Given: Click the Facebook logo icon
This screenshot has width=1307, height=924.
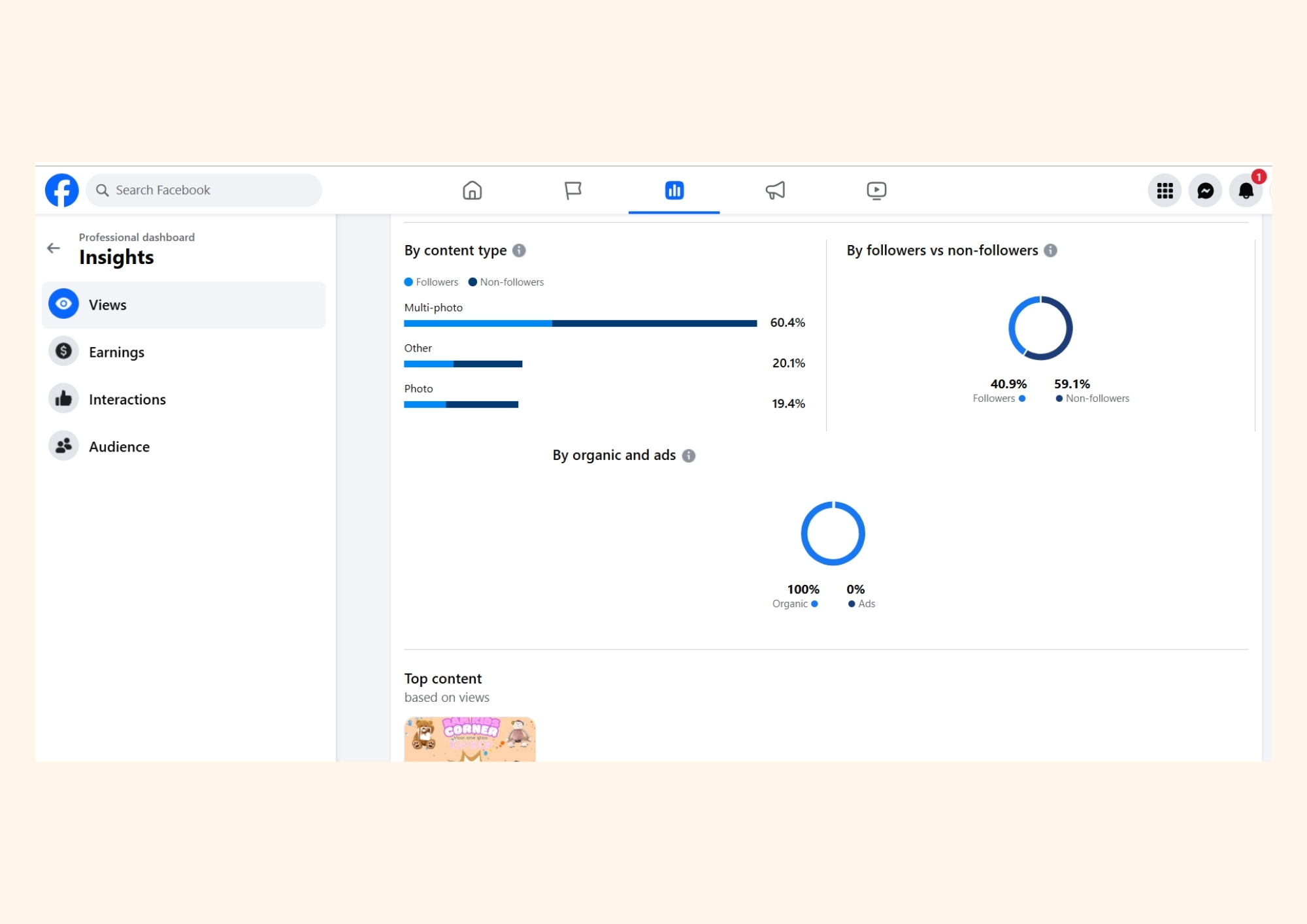Looking at the screenshot, I should pos(62,190).
